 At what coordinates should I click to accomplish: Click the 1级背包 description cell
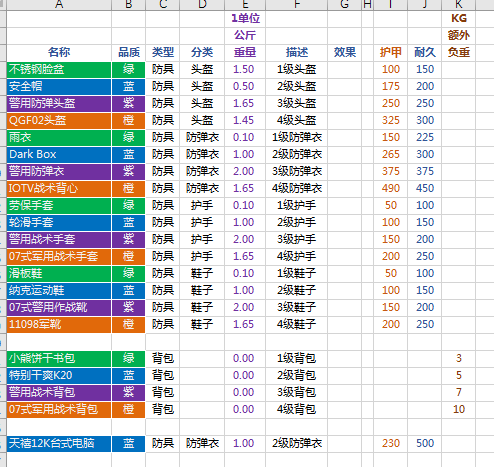[x=297, y=359]
